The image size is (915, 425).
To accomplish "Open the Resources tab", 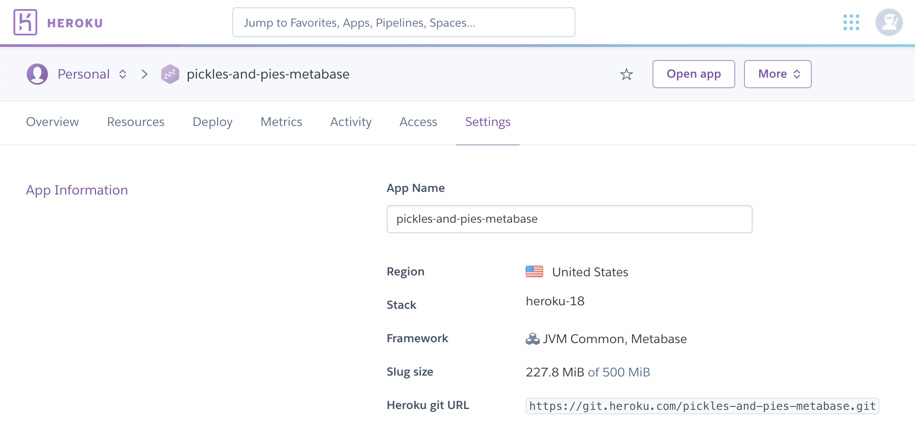I will (136, 122).
